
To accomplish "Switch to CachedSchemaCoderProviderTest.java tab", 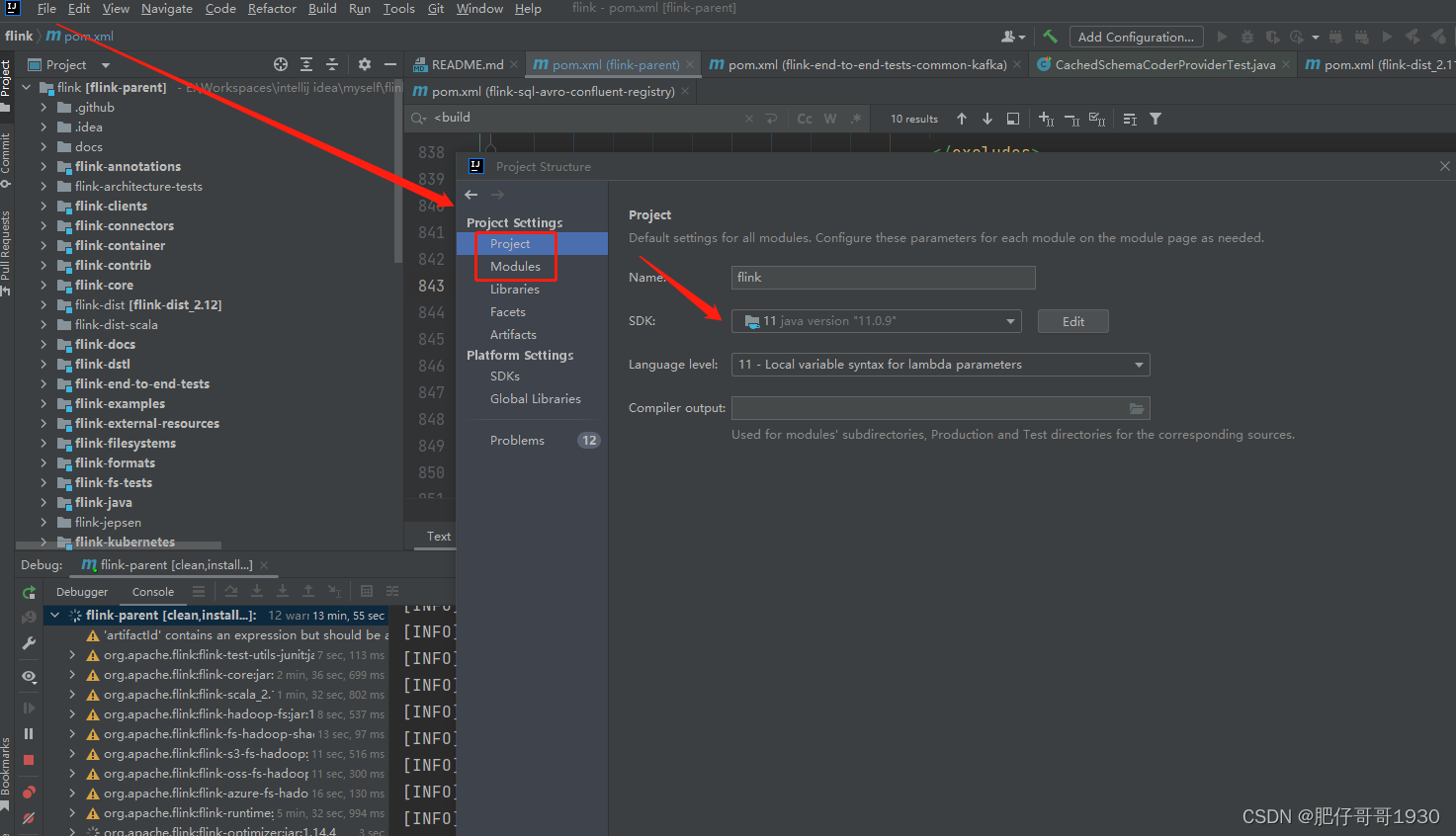I will tap(1165, 65).
